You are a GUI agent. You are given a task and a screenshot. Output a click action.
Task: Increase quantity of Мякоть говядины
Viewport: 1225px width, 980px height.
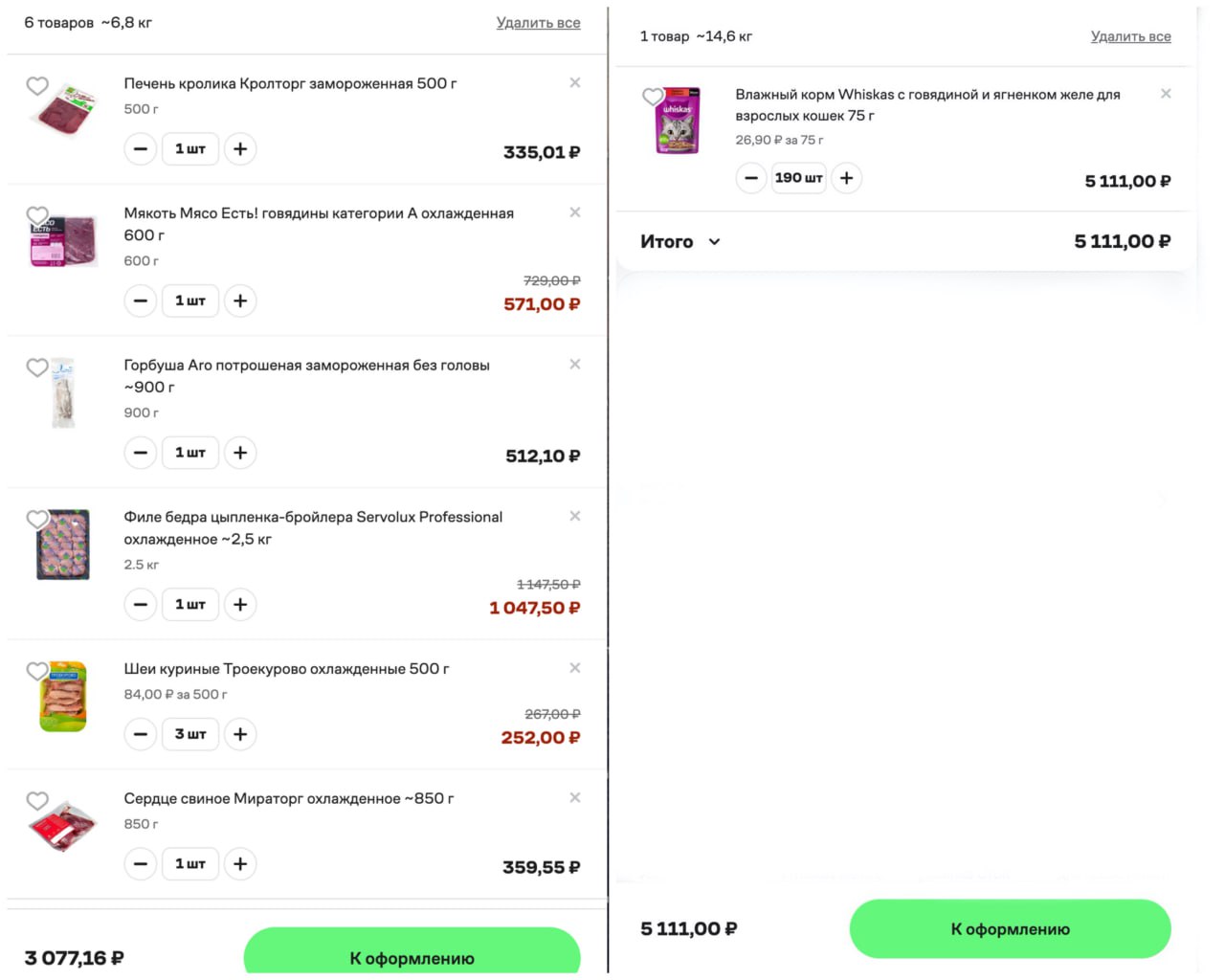(240, 301)
